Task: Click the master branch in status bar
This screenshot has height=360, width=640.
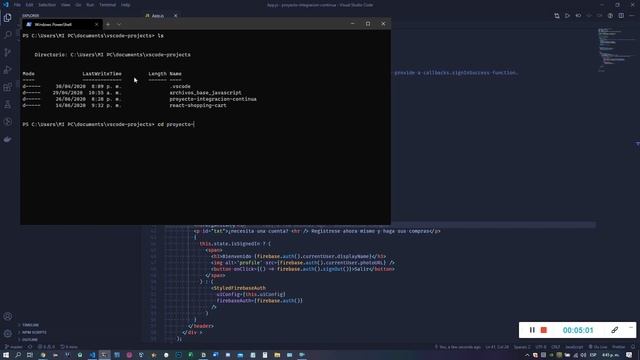Action: coord(13,347)
